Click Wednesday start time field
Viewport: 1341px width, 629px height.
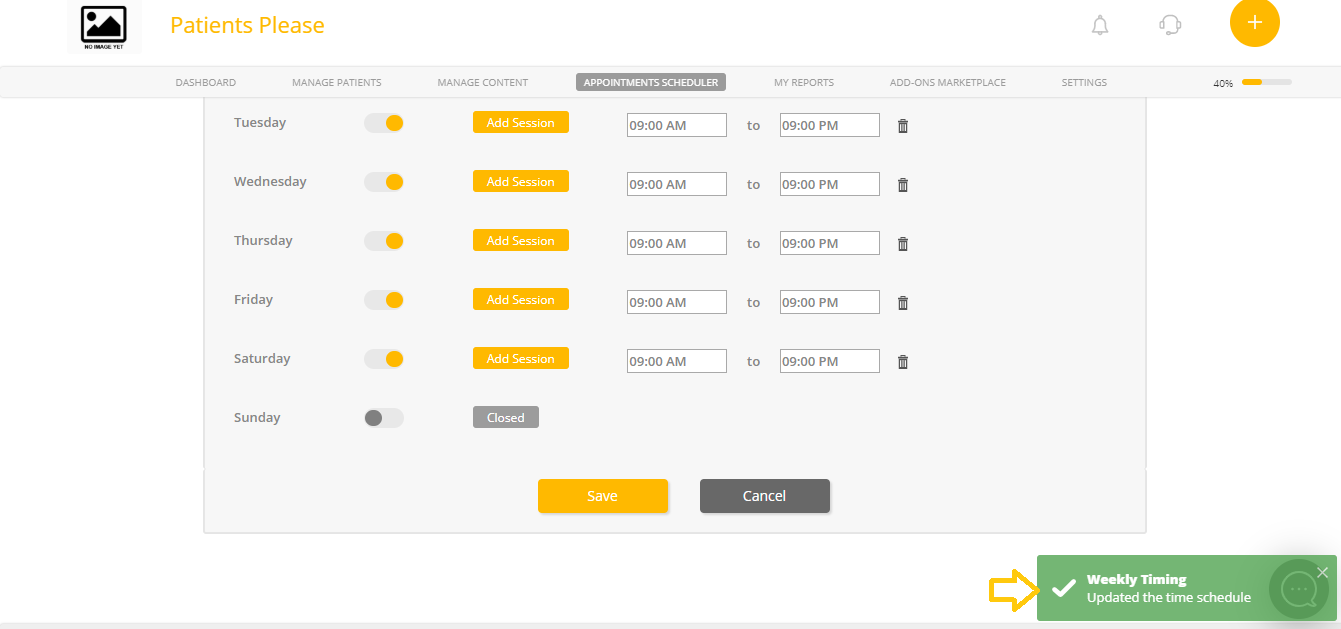coord(677,184)
